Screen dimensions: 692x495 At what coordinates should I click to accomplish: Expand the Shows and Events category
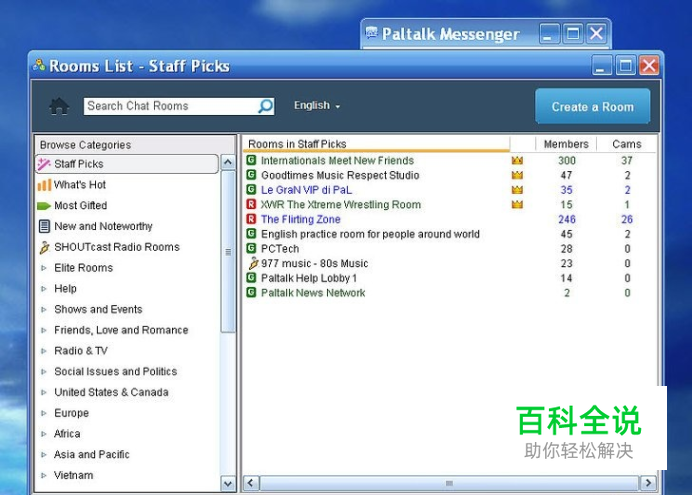44,309
